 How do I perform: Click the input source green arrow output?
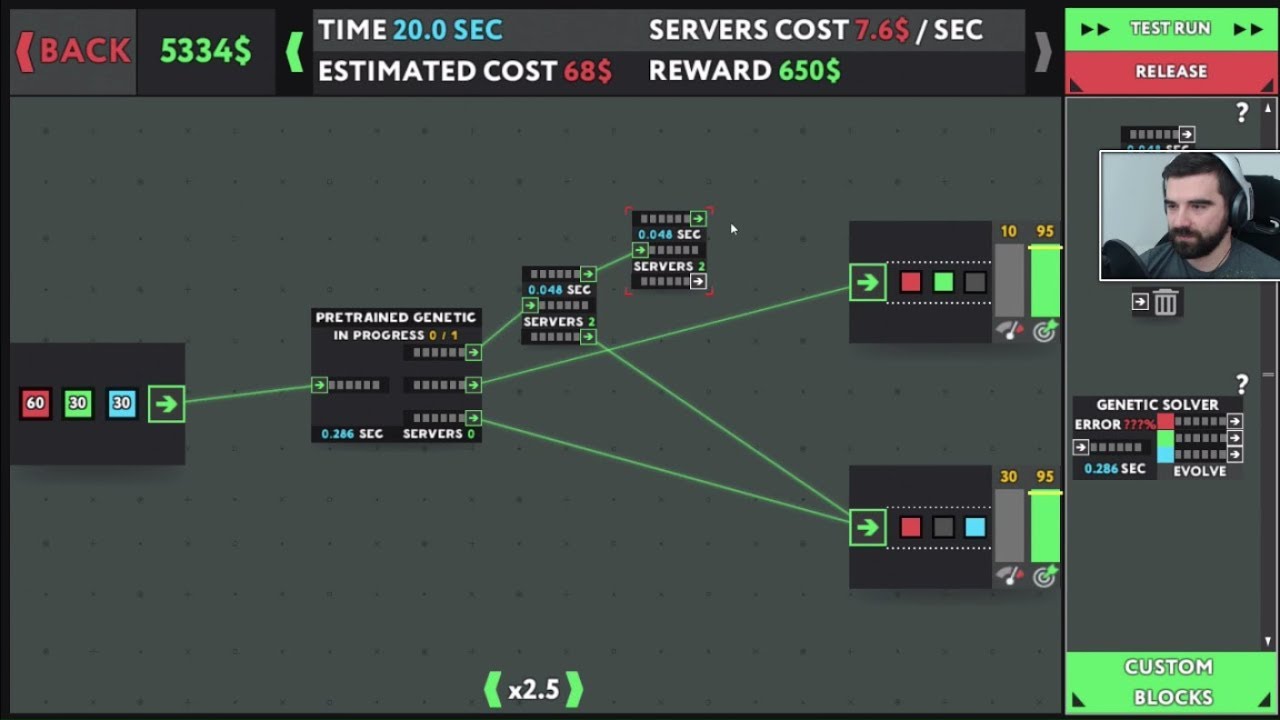point(166,403)
